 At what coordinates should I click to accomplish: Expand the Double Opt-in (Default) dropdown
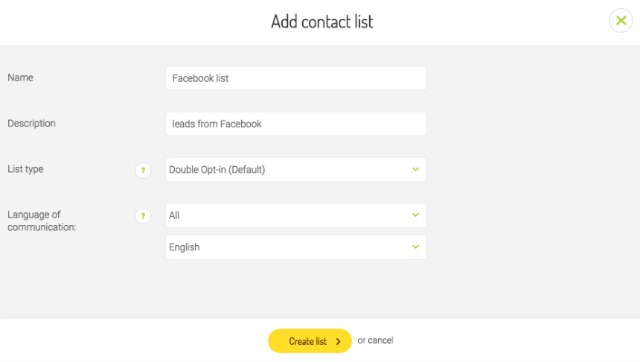point(296,169)
